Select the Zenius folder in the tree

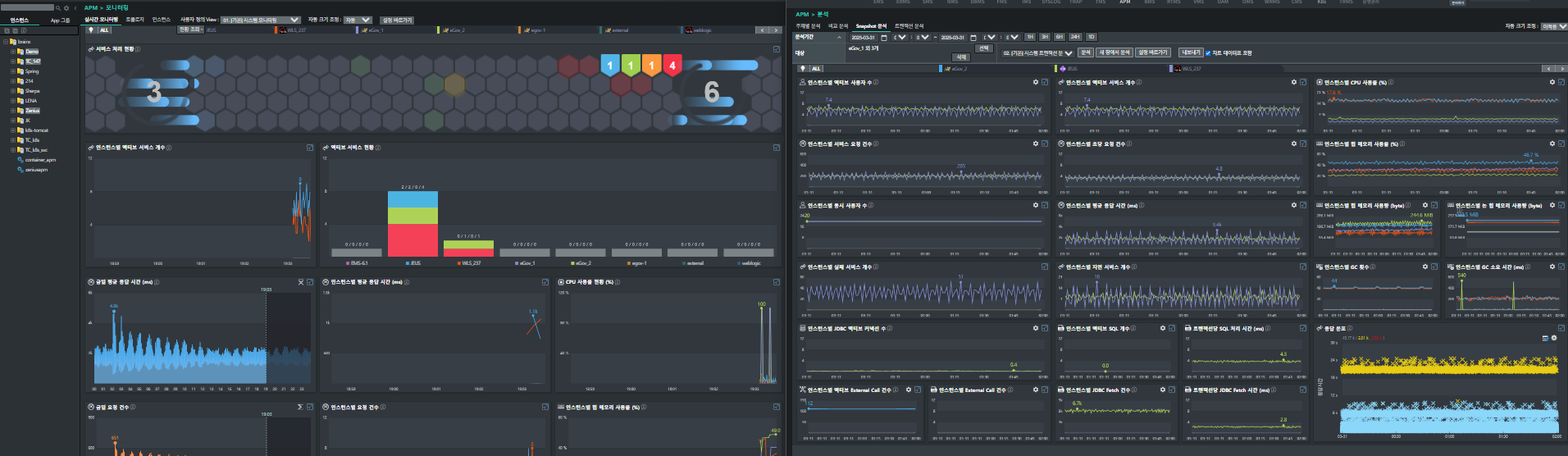pyautogui.click(x=32, y=111)
